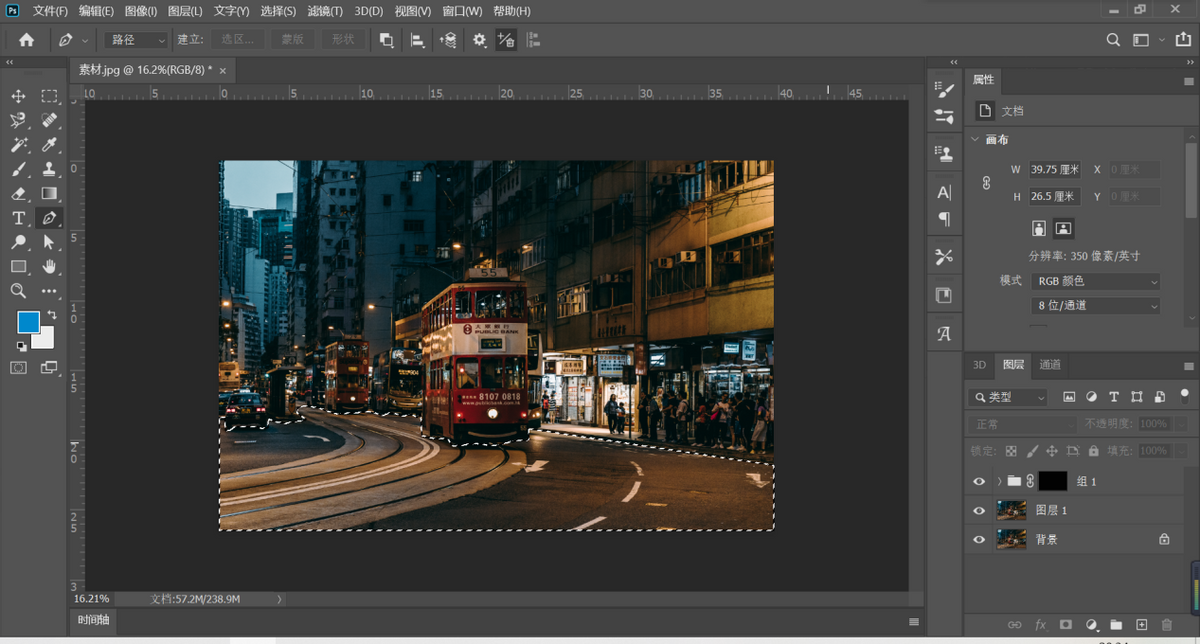Screen dimensions: 1200x644
Task: Close the 素材.jpg document tab
Action: pyautogui.click(x=222, y=70)
